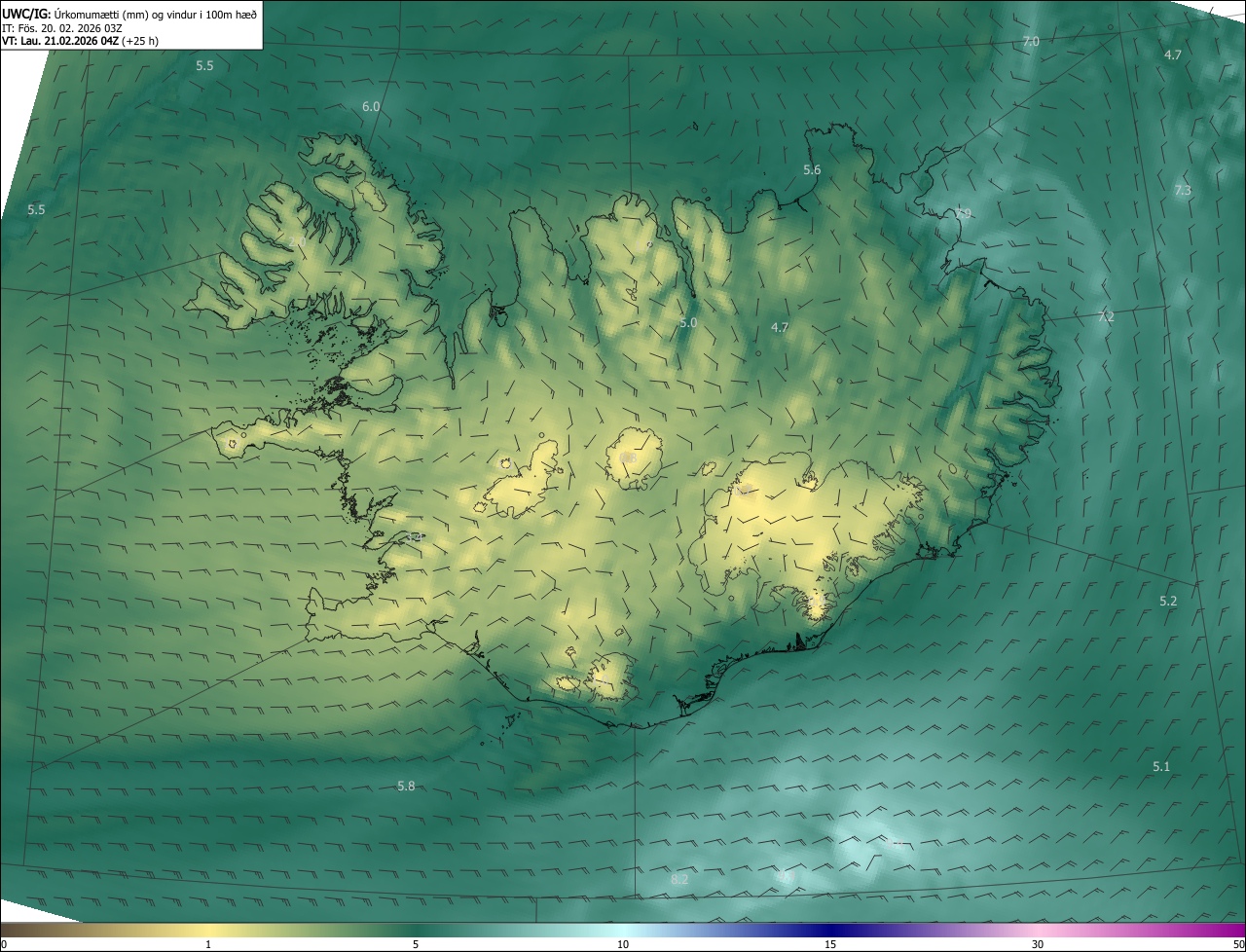Image resolution: width=1246 pixels, height=952 pixels.
Task: Click the '5.6' value label on the map
Action: [812, 170]
